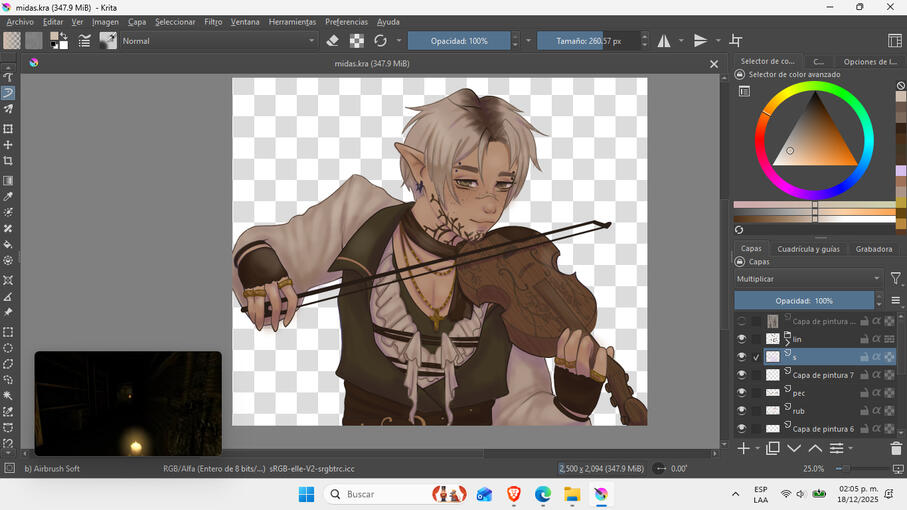Viewport: 907px width, 510px height.
Task: Toggle Preserve alpha checker icon in toolbar
Action: pyautogui.click(x=357, y=40)
